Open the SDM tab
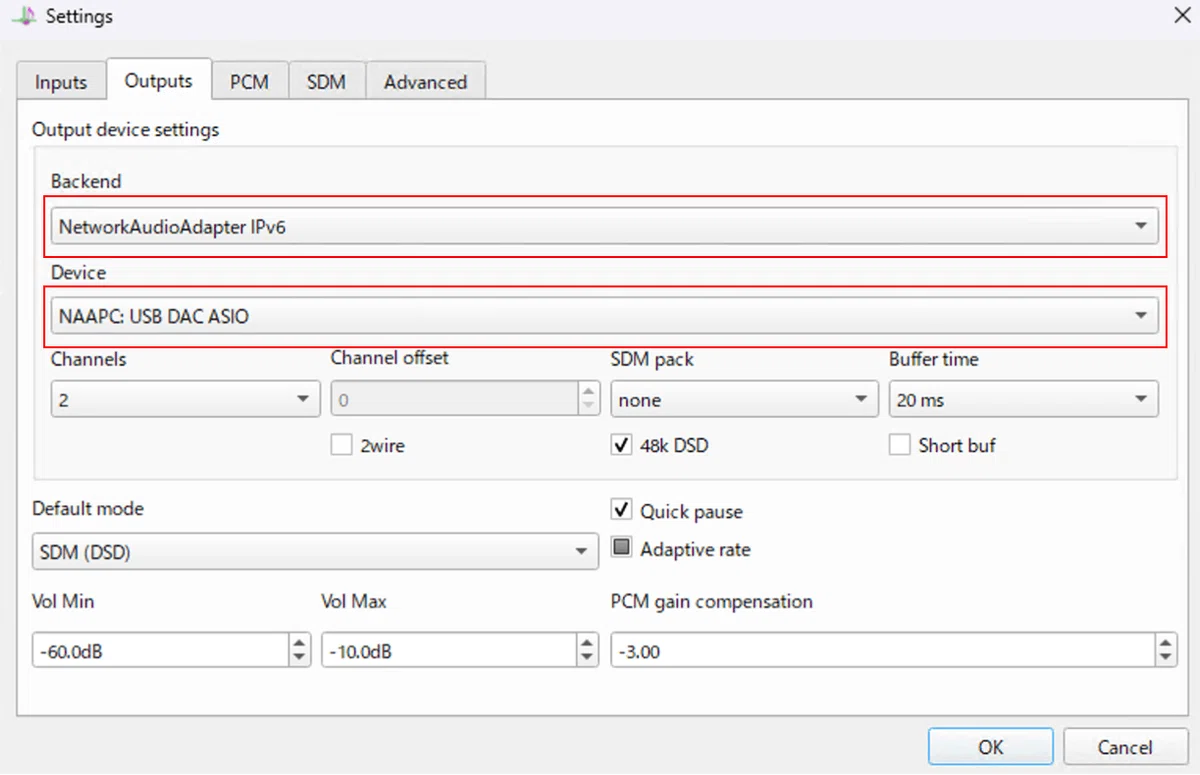The height and width of the screenshot is (775, 1200). click(x=326, y=82)
